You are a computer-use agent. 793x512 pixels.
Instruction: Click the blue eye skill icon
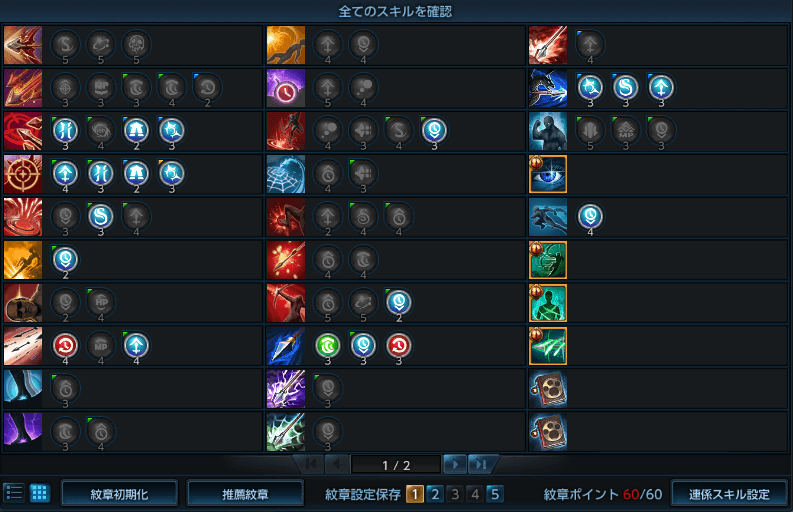tap(548, 174)
